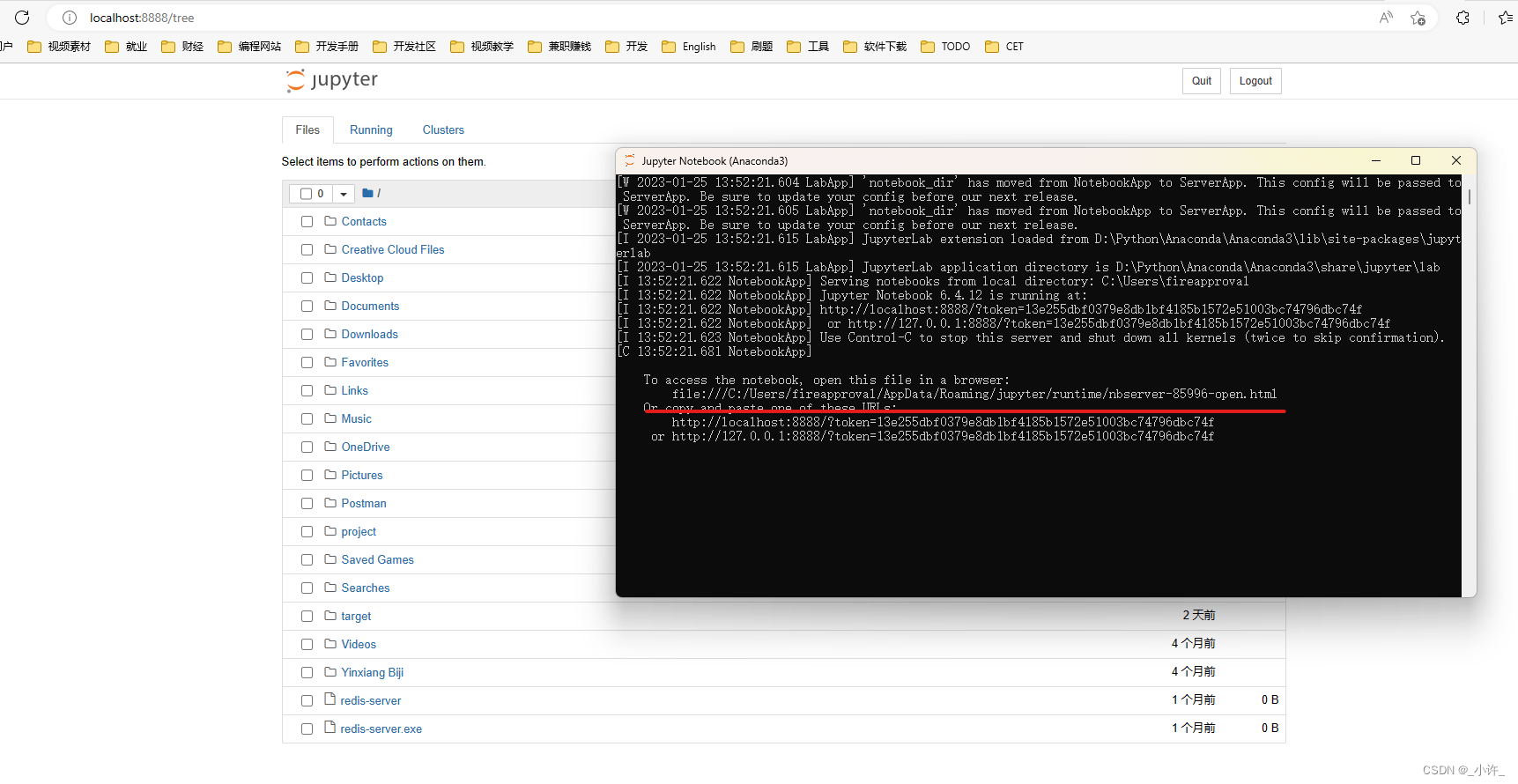Open the 视频教学 bookmark folder

coord(482,47)
